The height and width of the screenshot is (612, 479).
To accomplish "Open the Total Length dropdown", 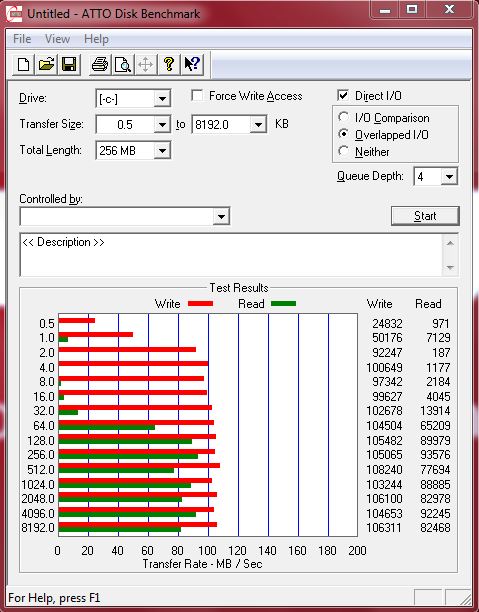I will coord(162,151).
